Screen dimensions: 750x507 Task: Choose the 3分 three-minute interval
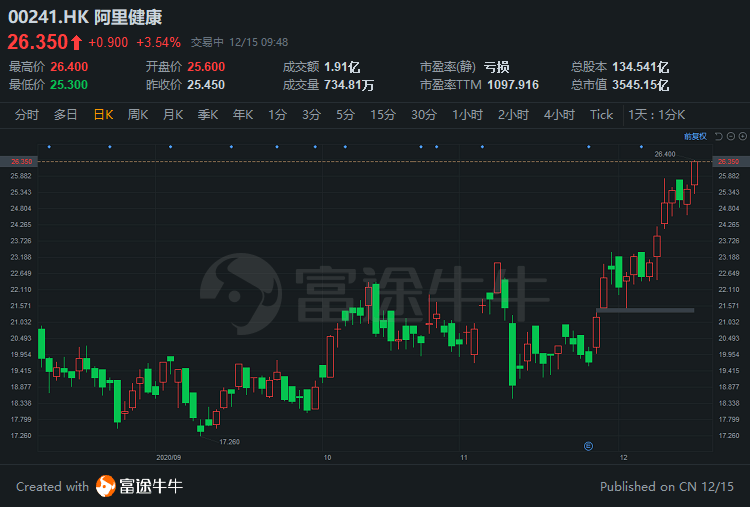311,115
